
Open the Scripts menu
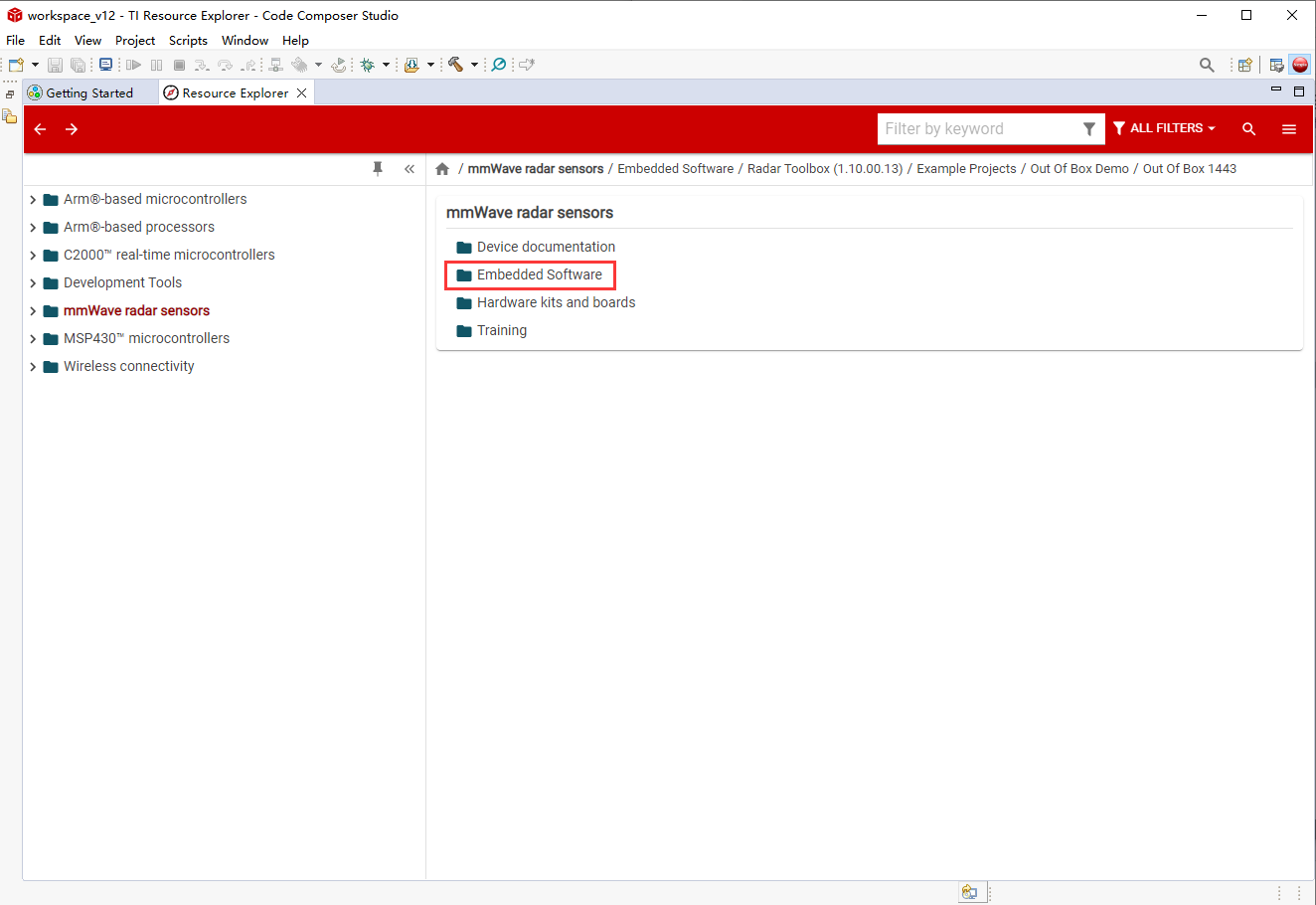click(188, 41)
